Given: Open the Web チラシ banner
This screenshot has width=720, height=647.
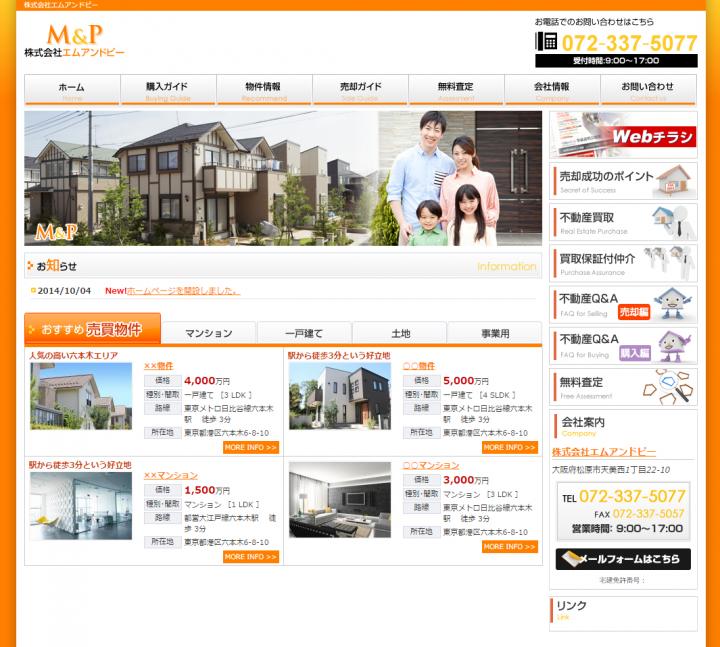Looking at the screenshot, I should coord(623,134).
